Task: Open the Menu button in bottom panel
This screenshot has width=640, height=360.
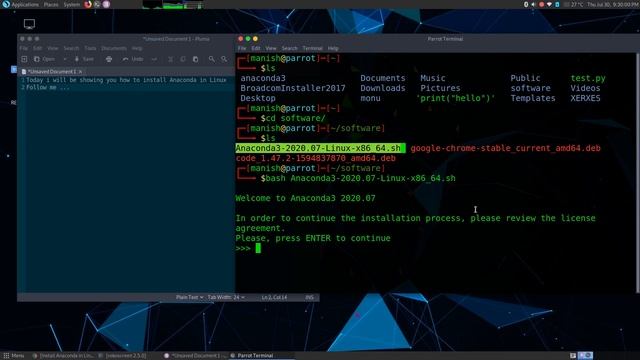Action: click(x=13, y=356)
